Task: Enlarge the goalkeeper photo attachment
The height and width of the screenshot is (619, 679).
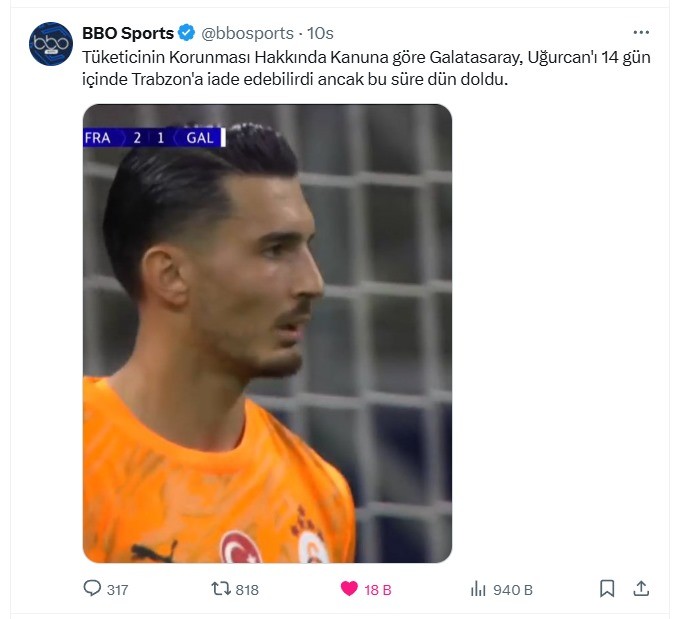Action: (267, 333)
